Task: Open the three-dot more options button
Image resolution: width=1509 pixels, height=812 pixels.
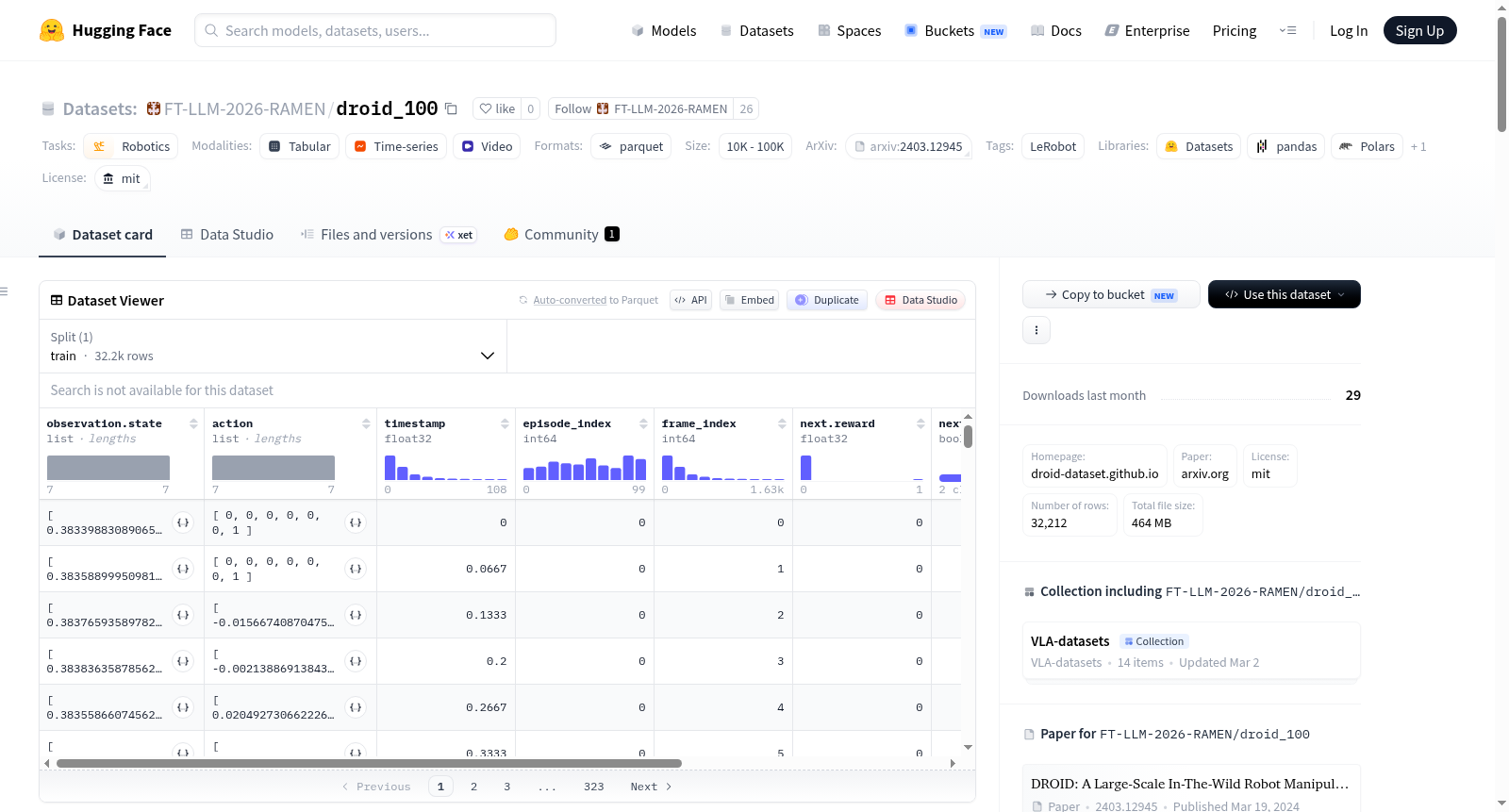Action: click(x=1036, y=330)
